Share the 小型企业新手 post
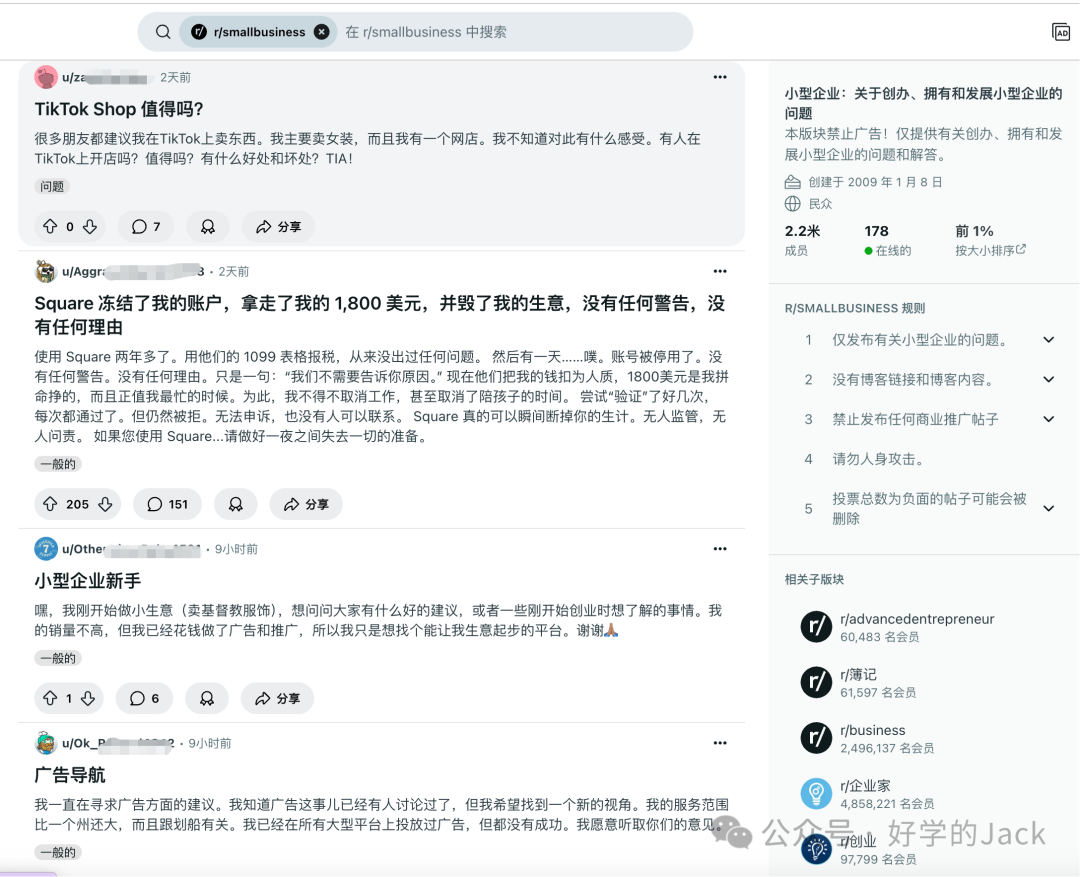1080x877 pixels. click(x=276, y=698)
